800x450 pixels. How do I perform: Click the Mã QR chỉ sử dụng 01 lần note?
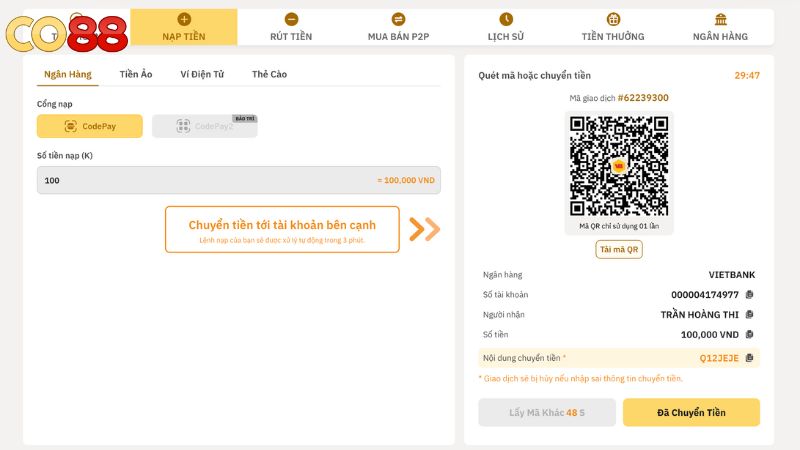point(619,226)
